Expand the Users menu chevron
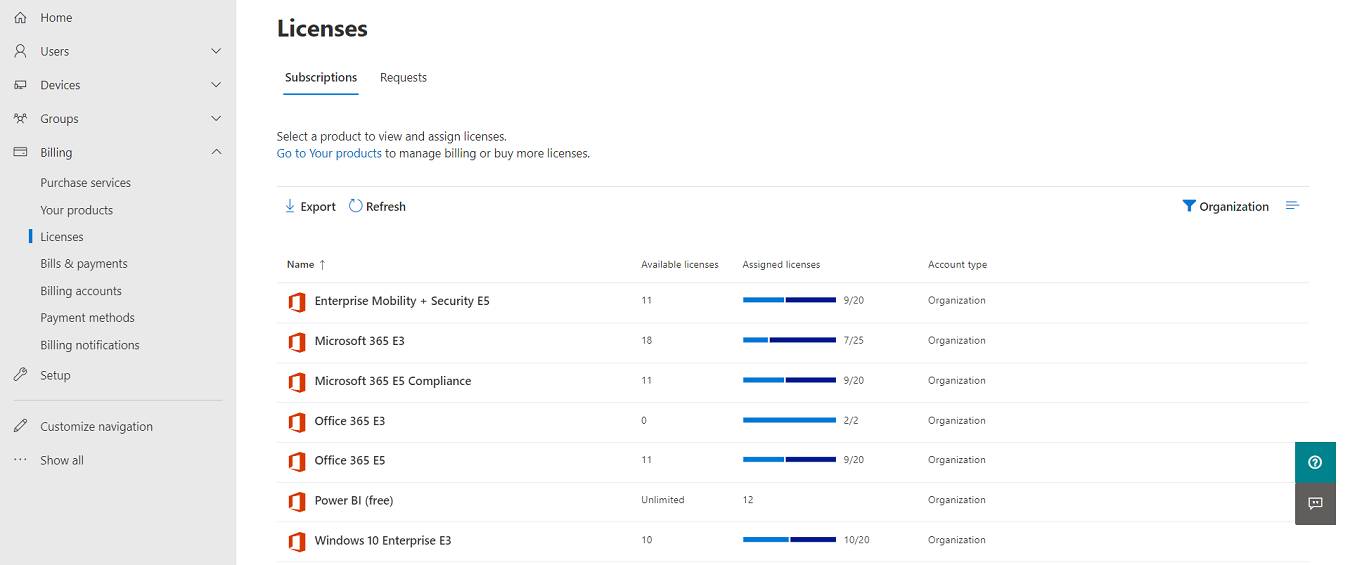1350x565 pixels. point(216,51)
